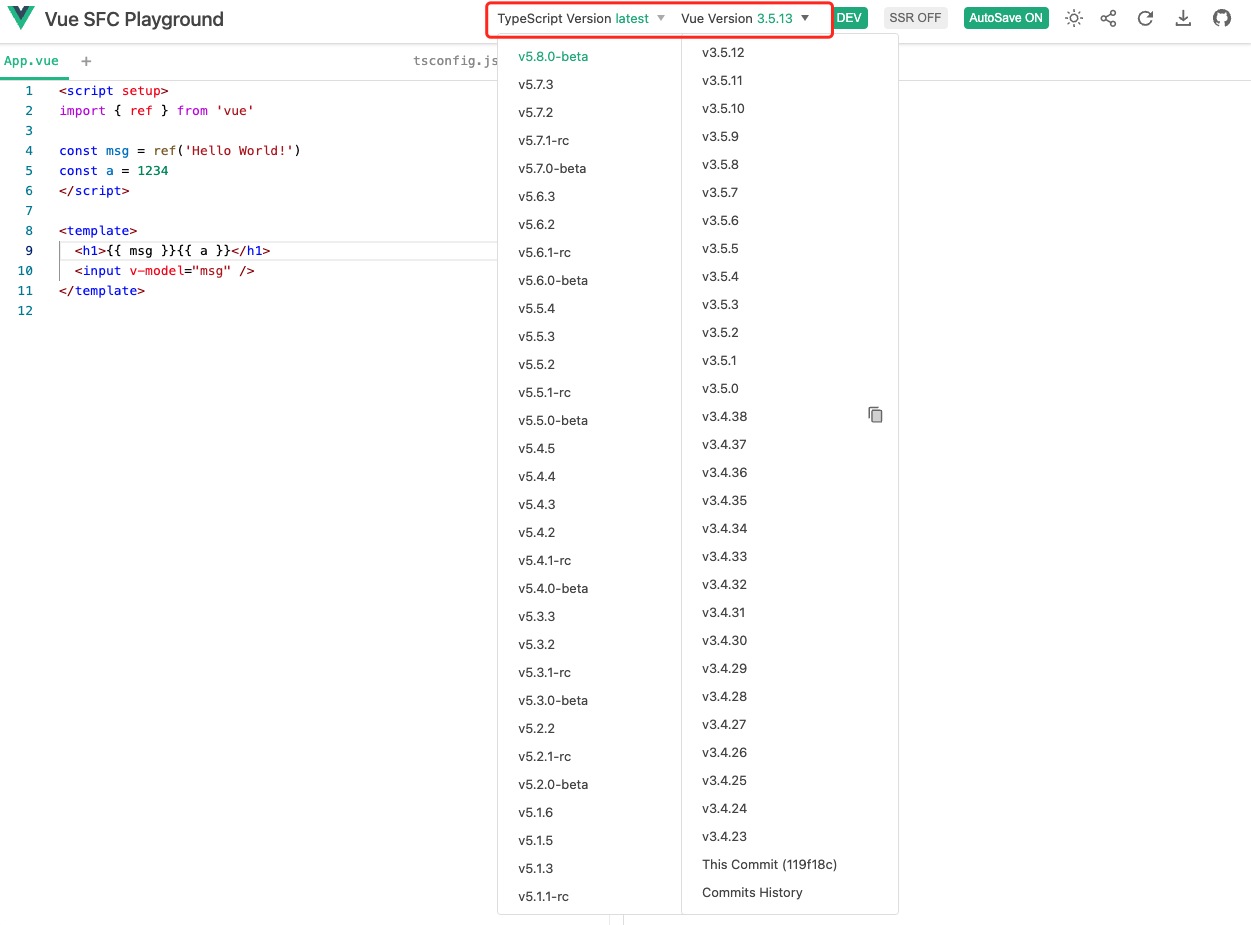Select TypeScript v5.1.1-rc
The width and height of the screenshot is (1251, 925).
click(543, 897)
